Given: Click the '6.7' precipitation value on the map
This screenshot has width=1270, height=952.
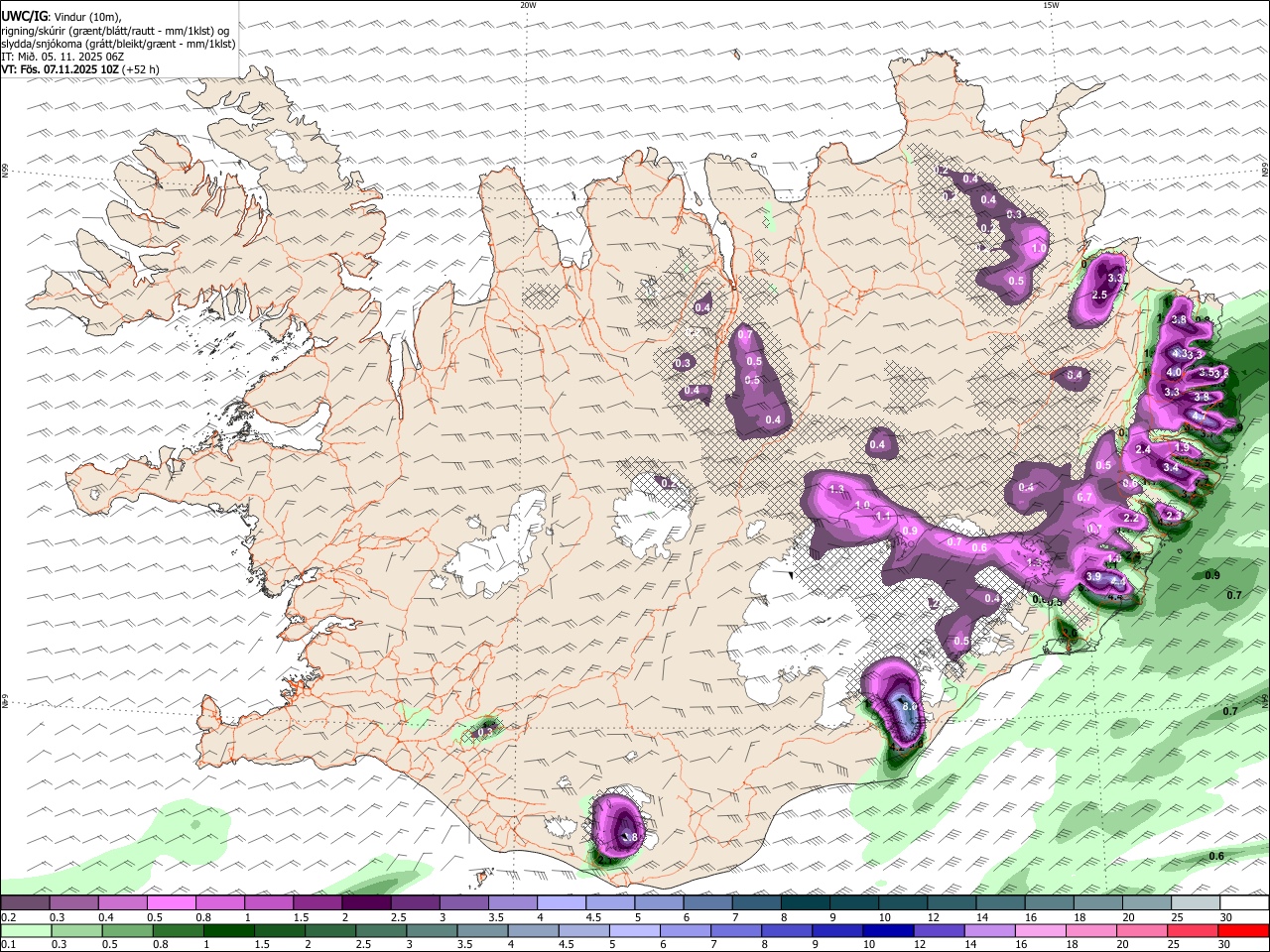Looking at the screenshot, I should point(1084,498).
